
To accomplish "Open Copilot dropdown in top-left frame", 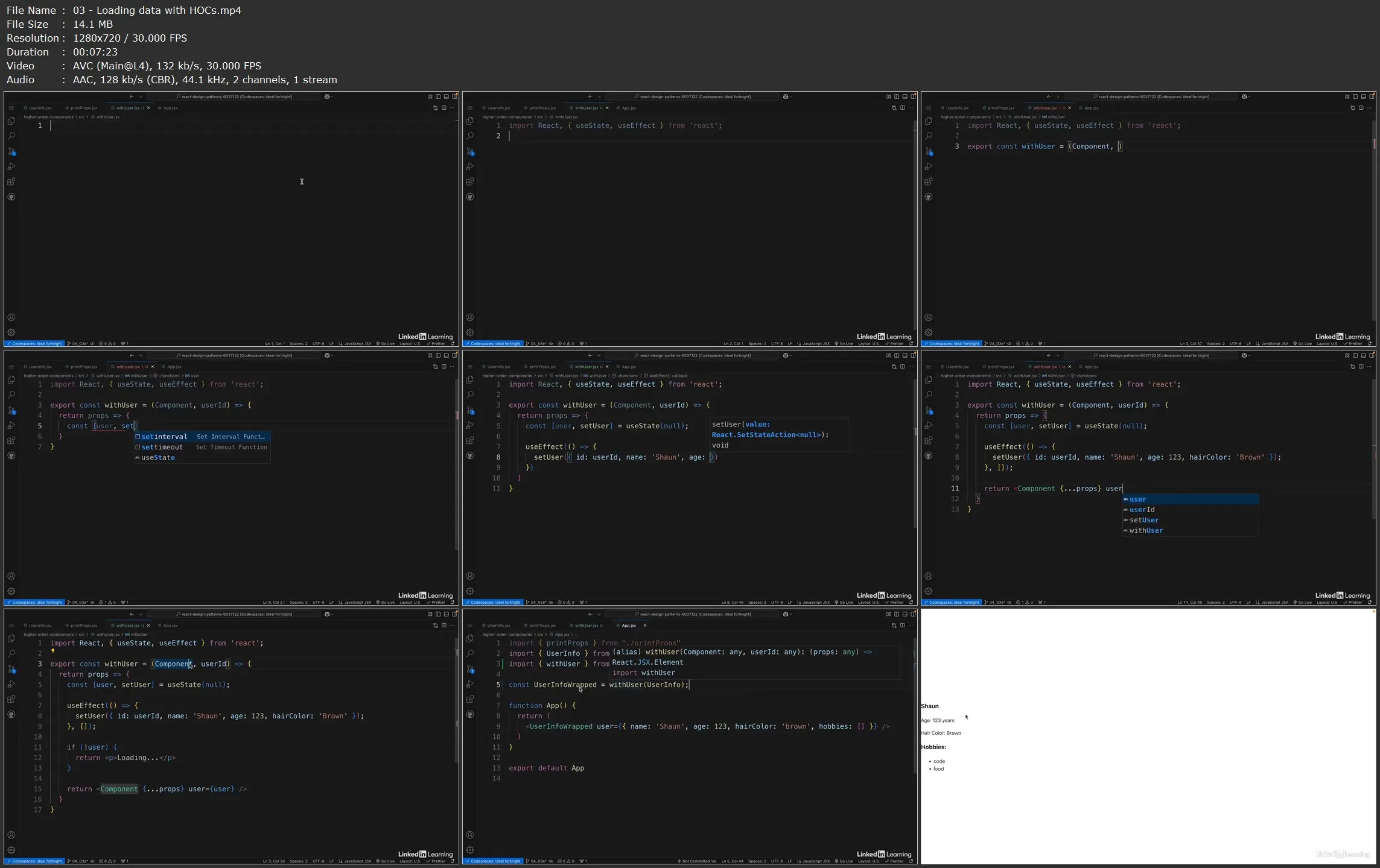I will coord(329,97).
